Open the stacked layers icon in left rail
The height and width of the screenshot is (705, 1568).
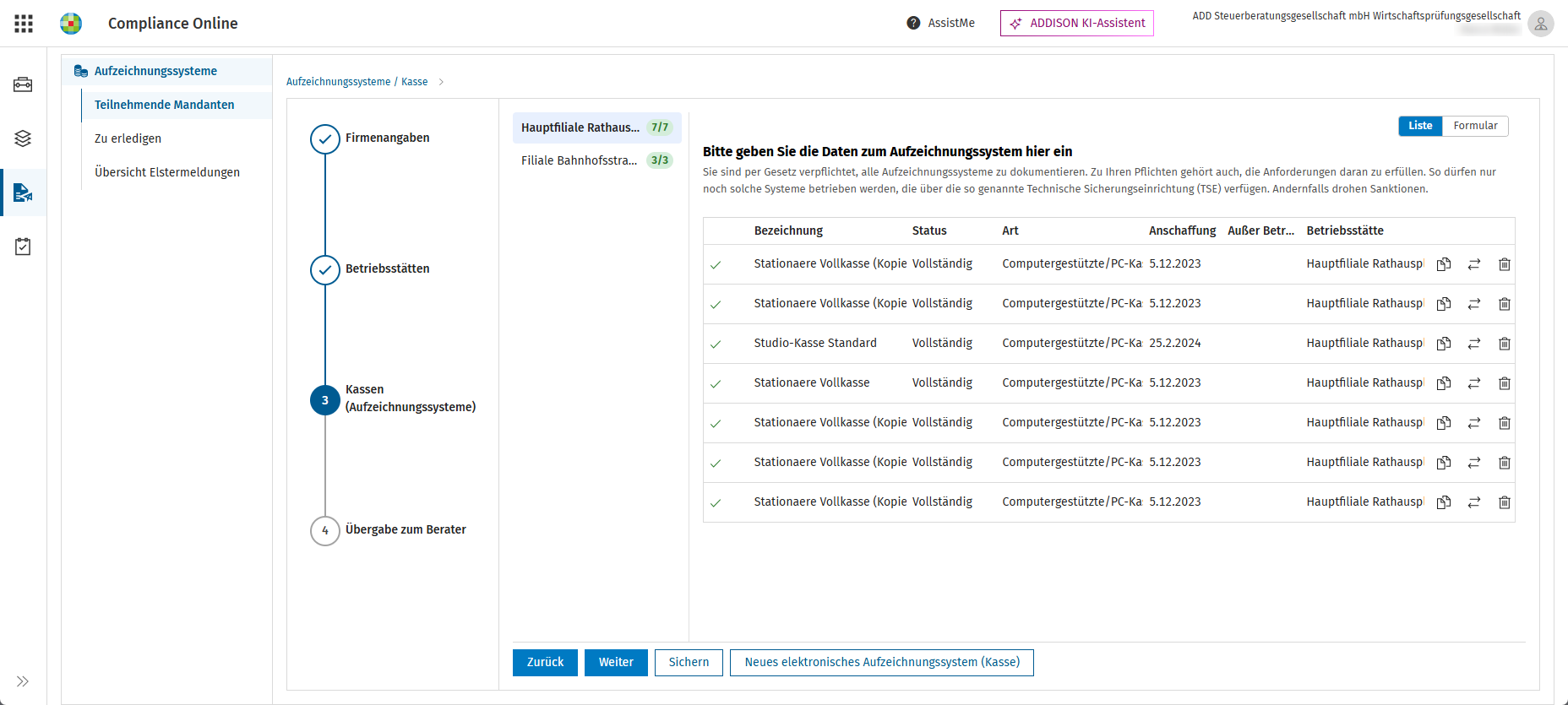point(23,138)
